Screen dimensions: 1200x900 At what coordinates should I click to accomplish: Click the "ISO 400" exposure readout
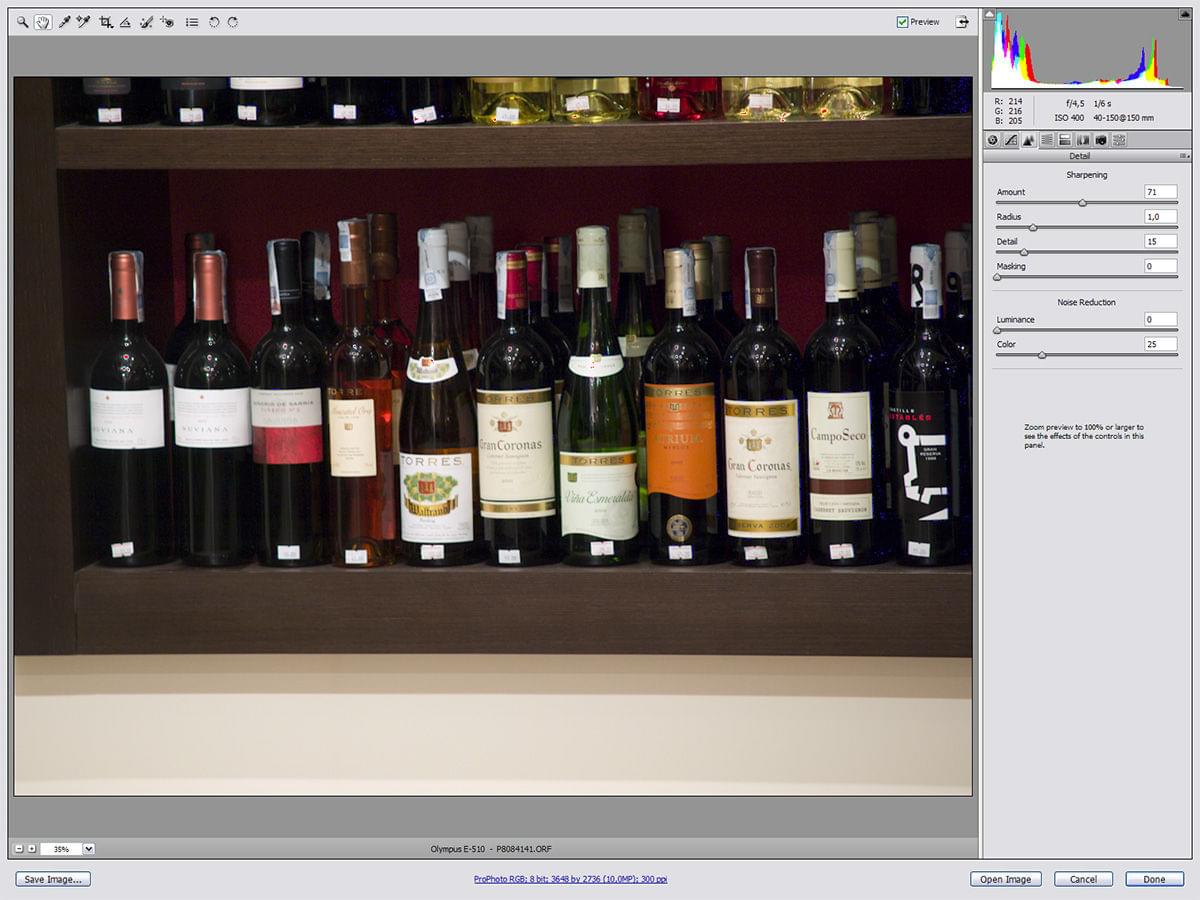pos(1069,118)
